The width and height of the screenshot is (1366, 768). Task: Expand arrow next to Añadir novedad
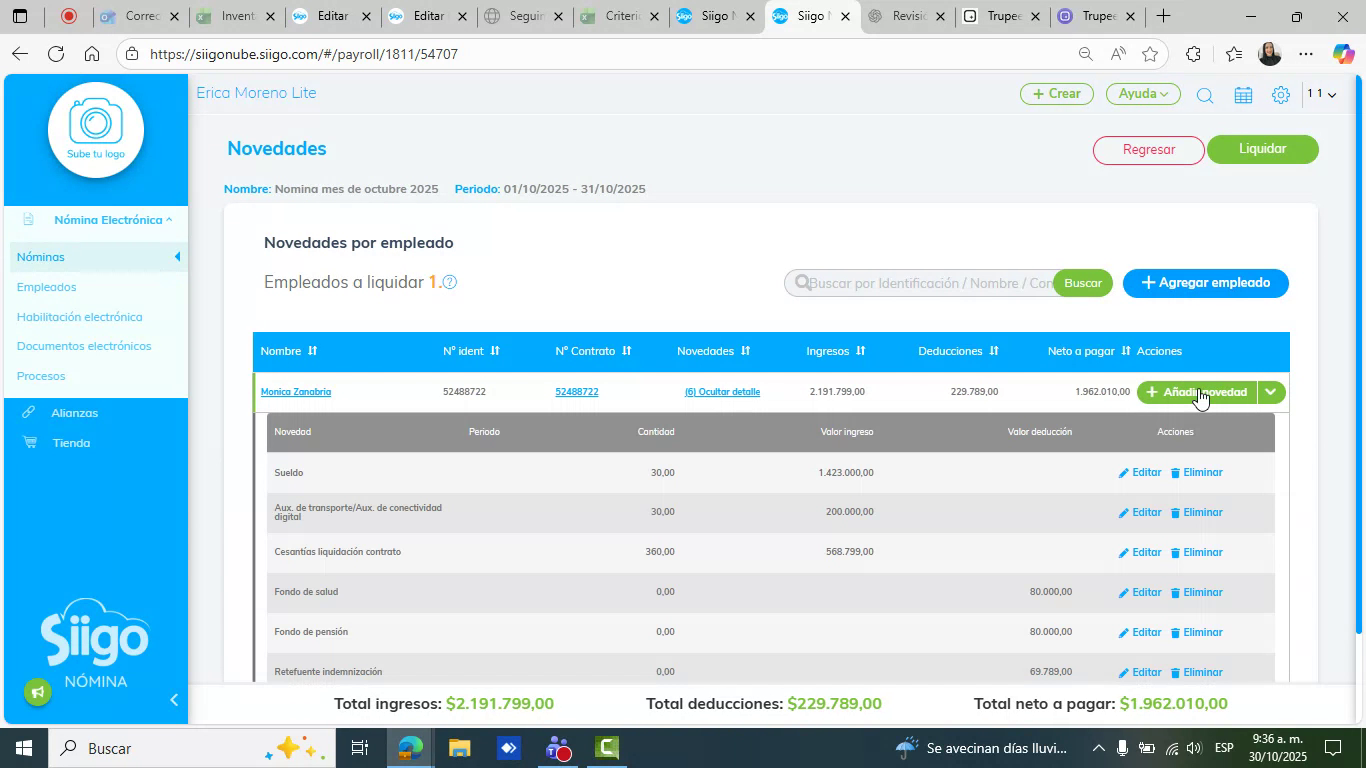point(1271,392)
